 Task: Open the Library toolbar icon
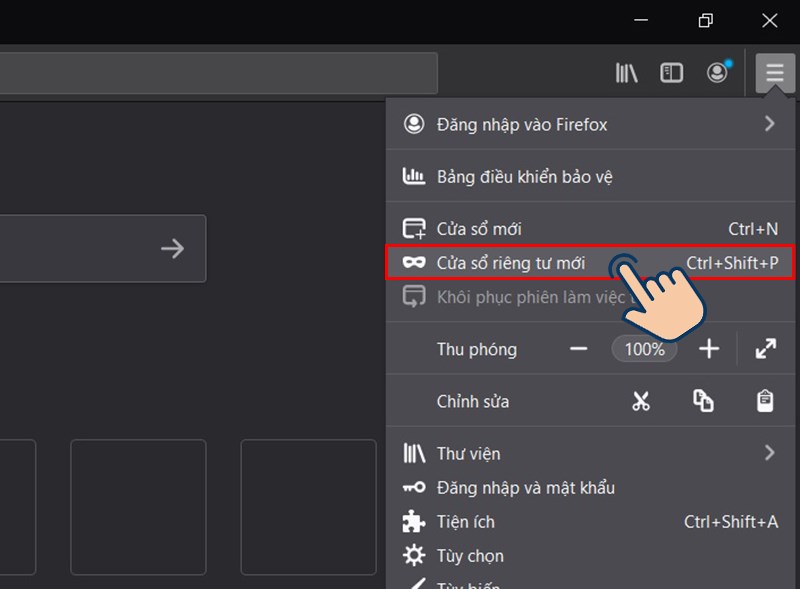coord(626,72)
